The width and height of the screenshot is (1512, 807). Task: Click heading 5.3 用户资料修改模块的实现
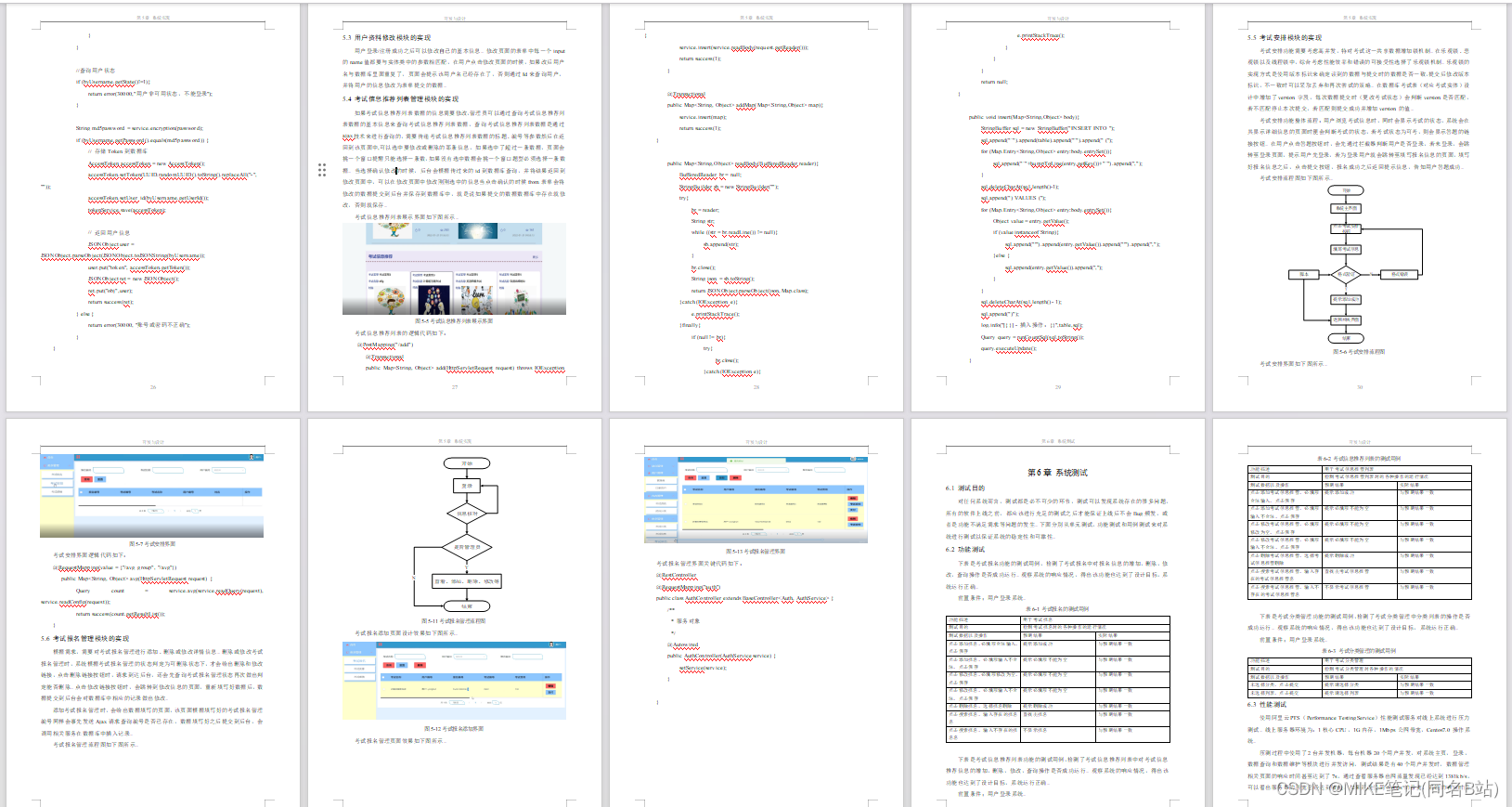(386, 38)
